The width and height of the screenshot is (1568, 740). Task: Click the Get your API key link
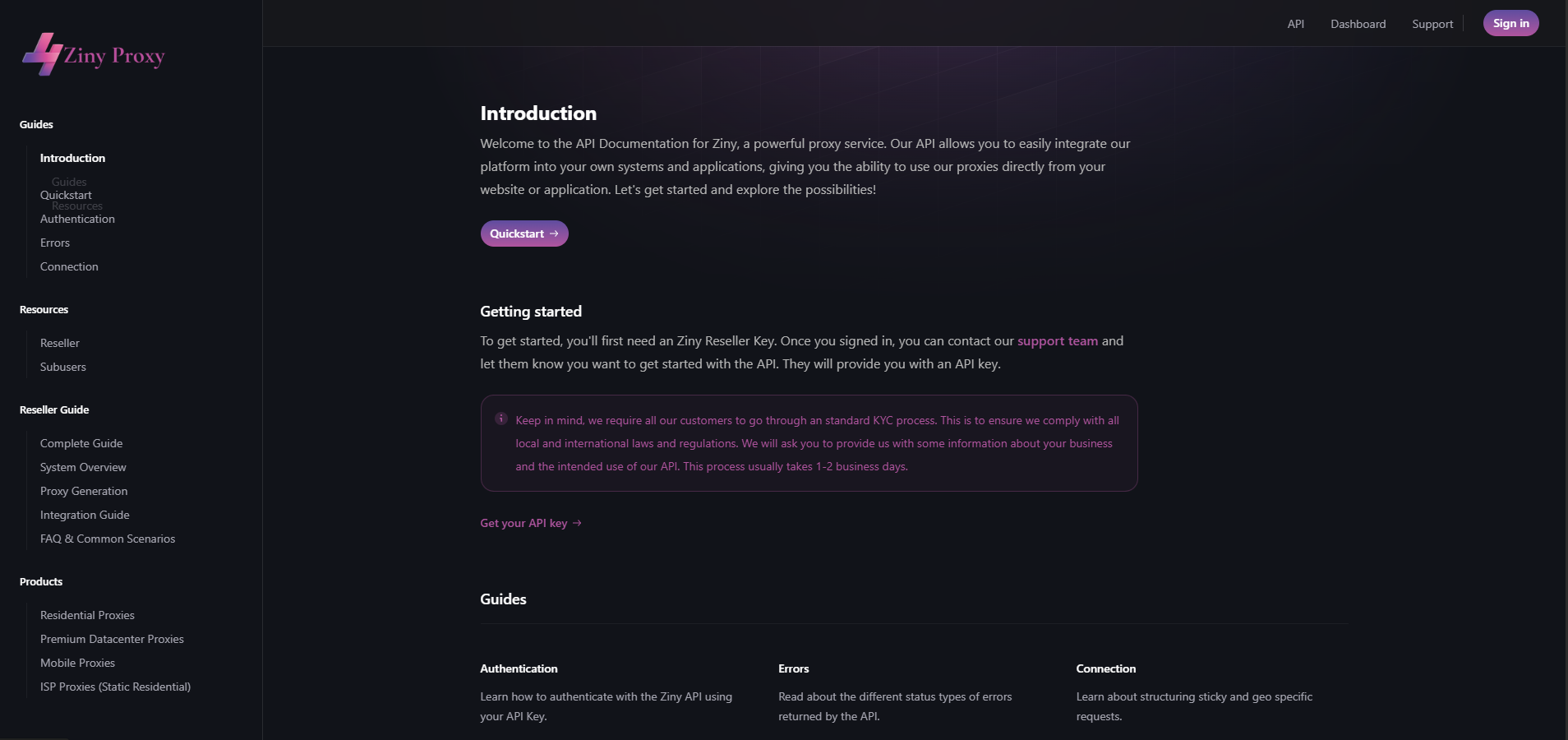[523, 523]
